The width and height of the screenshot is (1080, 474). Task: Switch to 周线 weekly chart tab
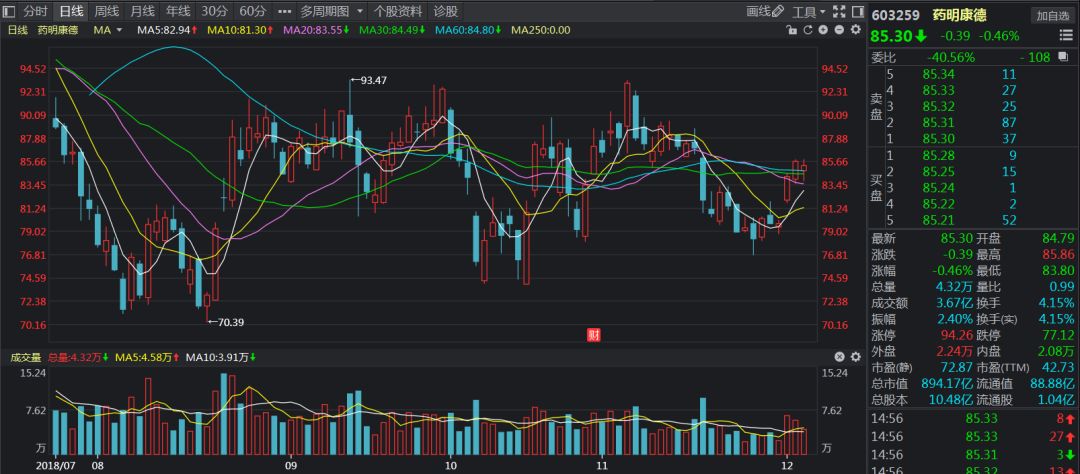coord(106,11)
